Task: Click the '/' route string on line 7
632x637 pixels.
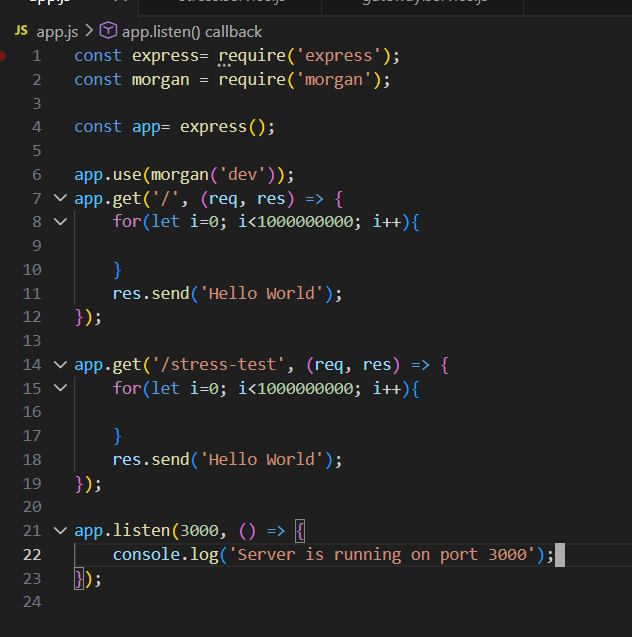Action: click(166, 199)
